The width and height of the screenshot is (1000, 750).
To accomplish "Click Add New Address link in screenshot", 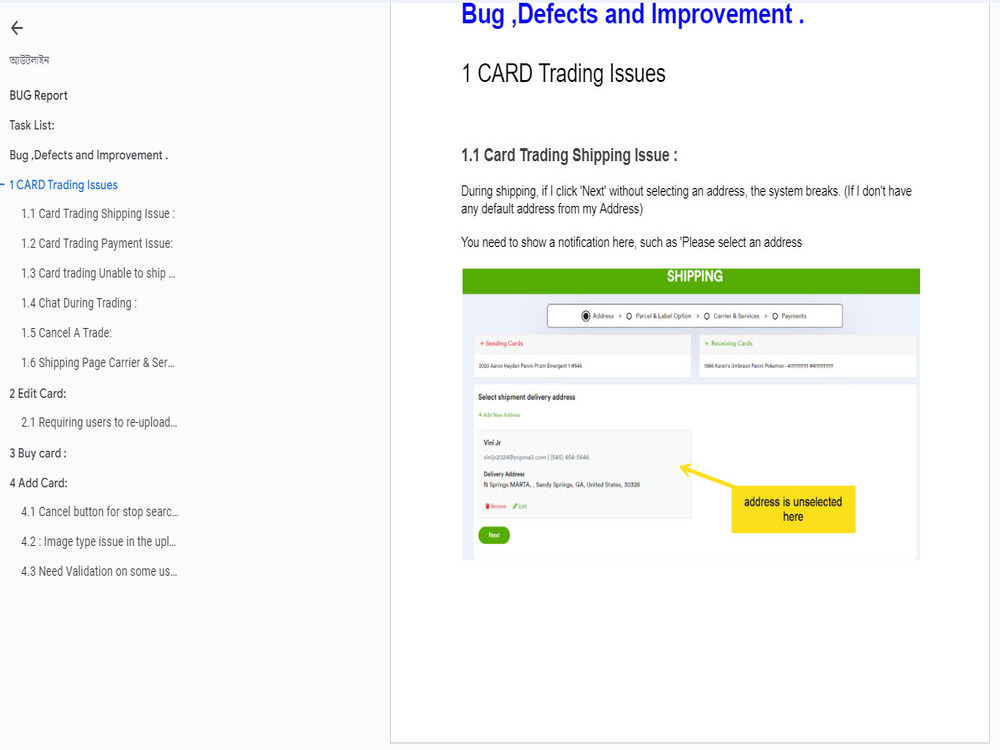I will coord(499,415).
